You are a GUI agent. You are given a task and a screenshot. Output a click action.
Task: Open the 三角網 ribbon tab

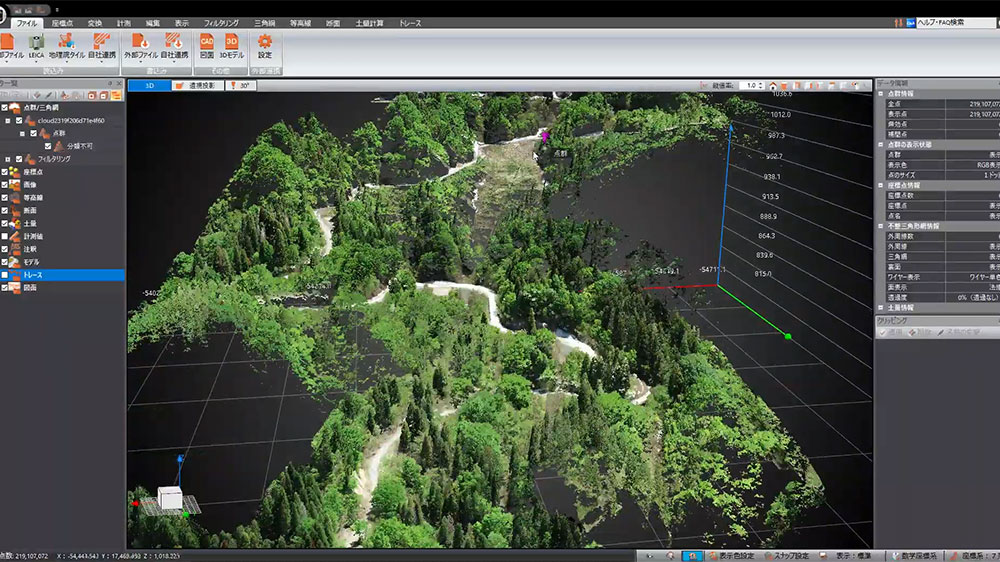(x=266, y=22)
